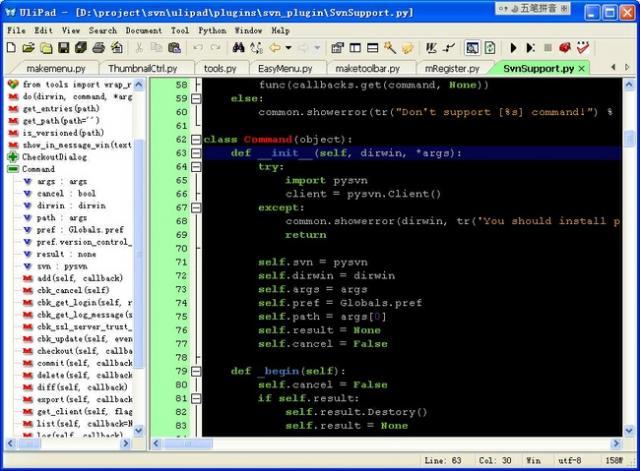Click the New file toolbar icon
The width and height of the screenshot is (640, 471).
pyautogui.click(x=12, y=48)
